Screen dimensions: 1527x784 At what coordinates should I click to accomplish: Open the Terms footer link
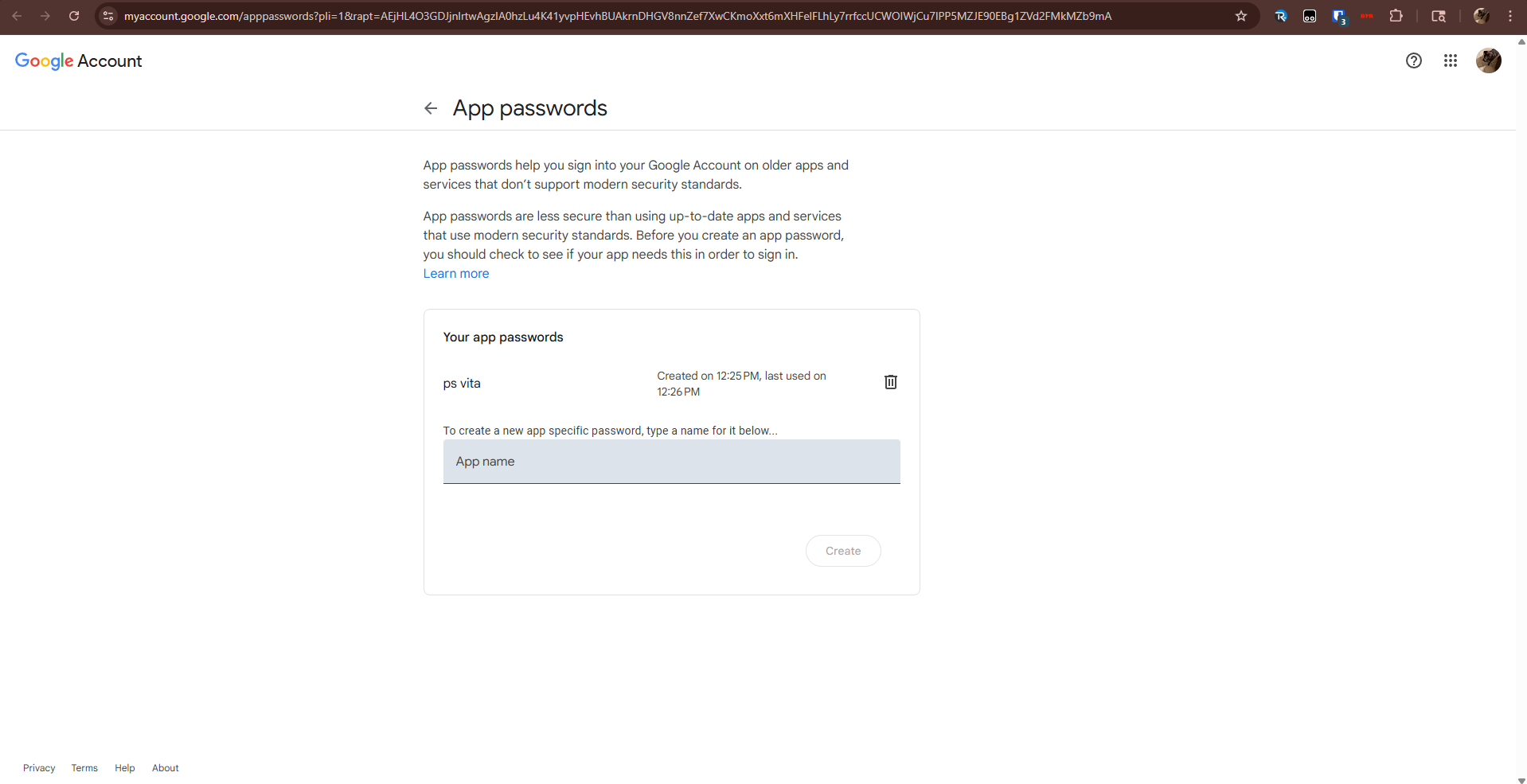[84, 768]
